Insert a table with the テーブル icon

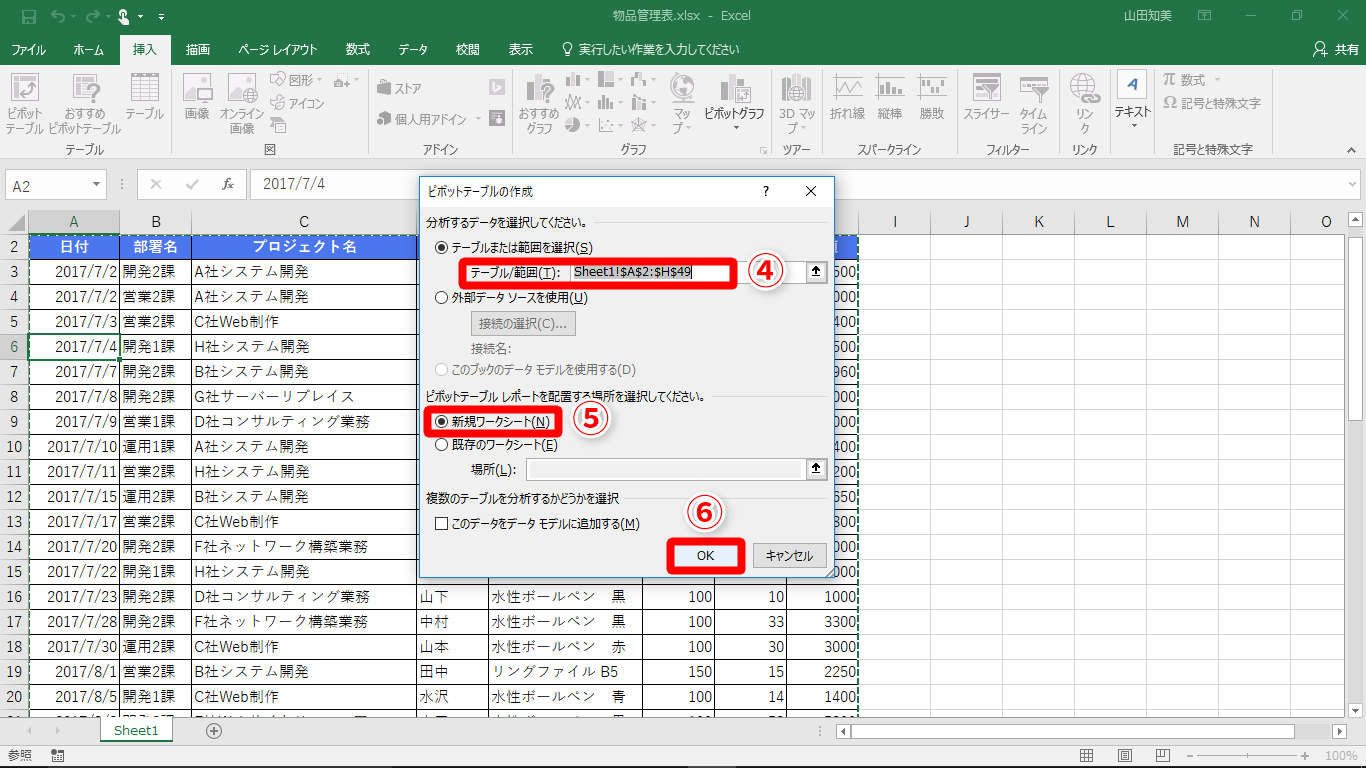click(x=145, y=96)
